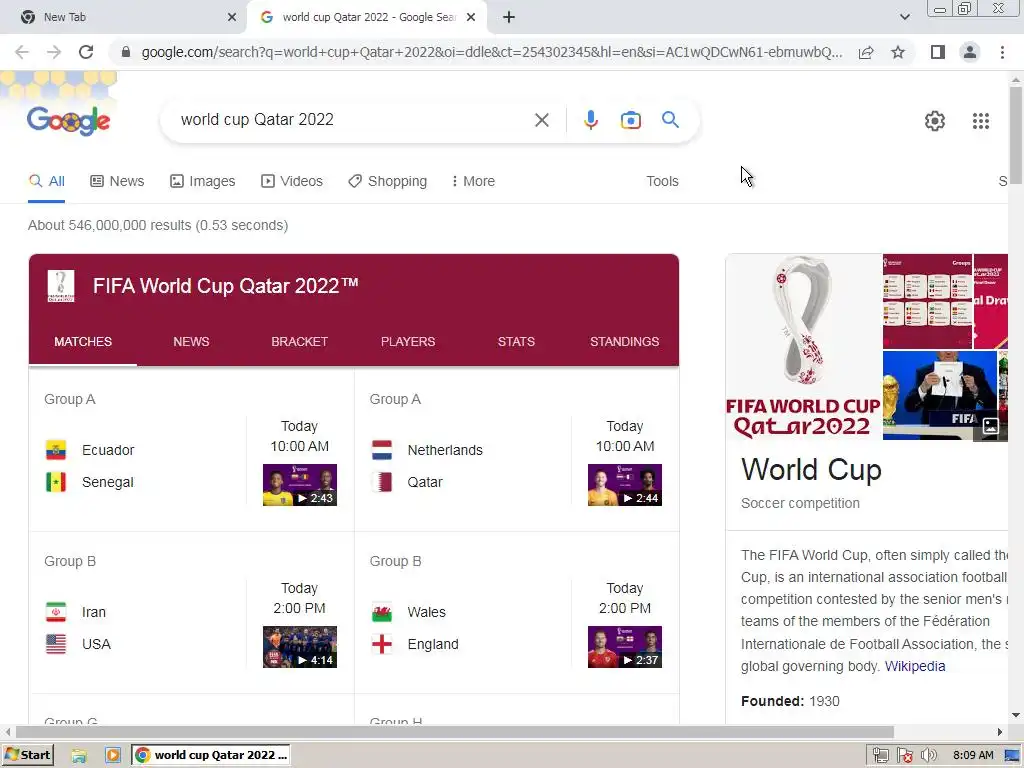1024x768 pixels.
Task: Open search by image camera icon
Action: coord(630,120)
